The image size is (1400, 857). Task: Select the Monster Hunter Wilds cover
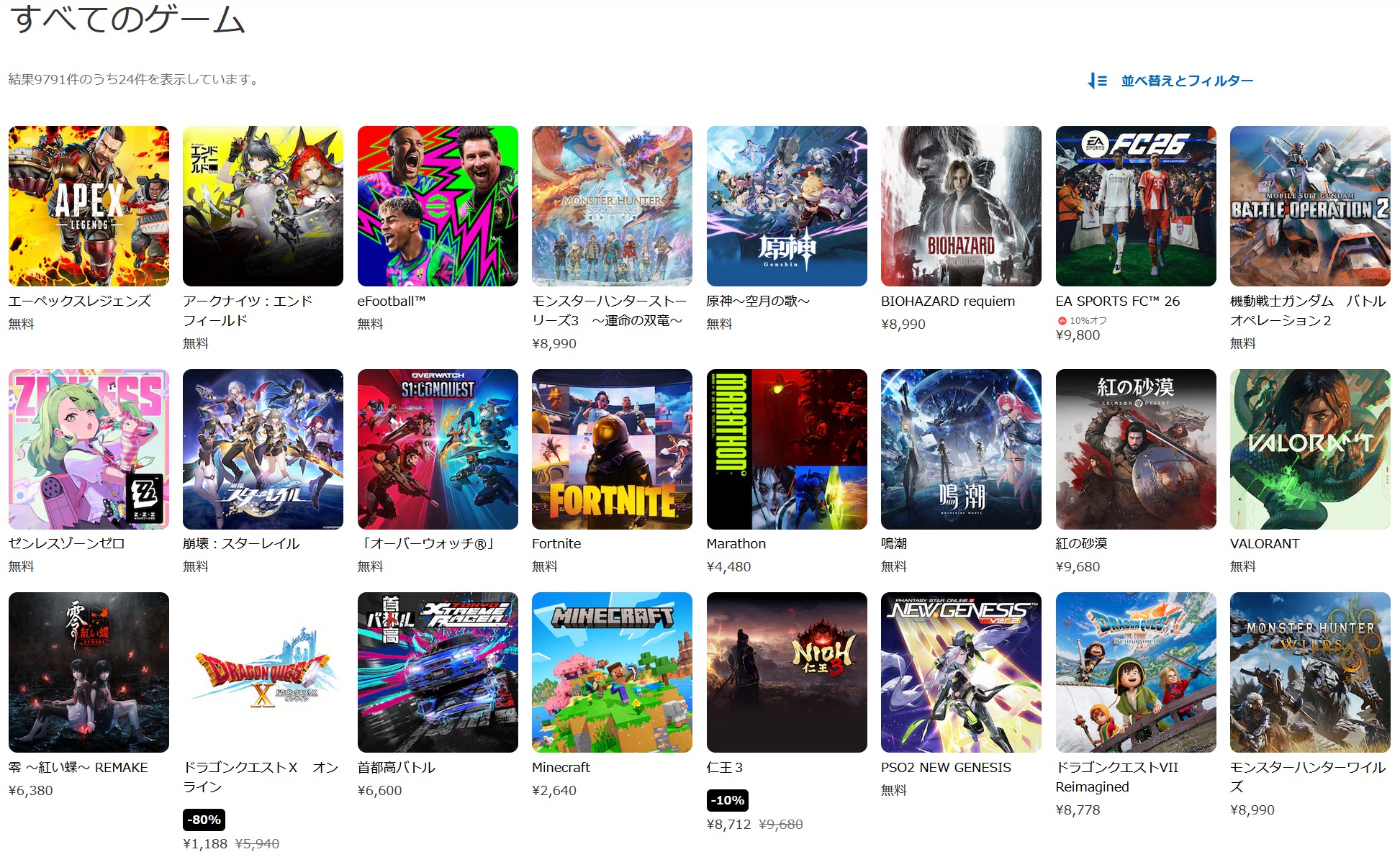pyautogui.click(x=1309, y=672)
